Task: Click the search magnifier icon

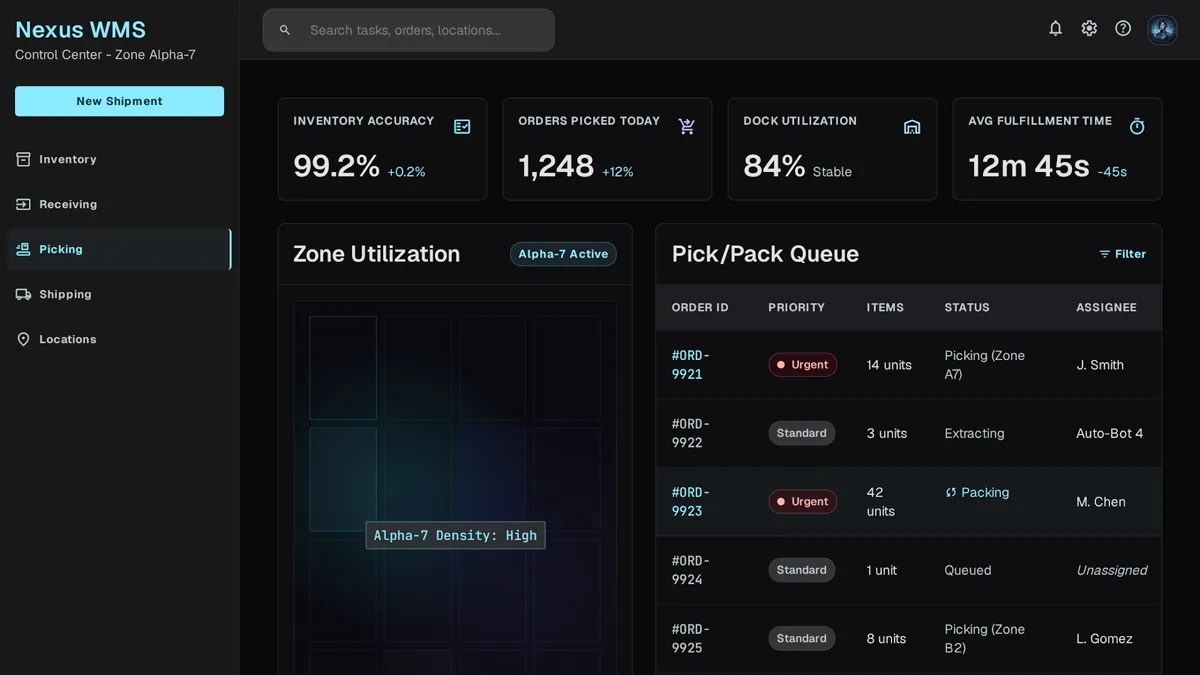Action: pos(285,30)
